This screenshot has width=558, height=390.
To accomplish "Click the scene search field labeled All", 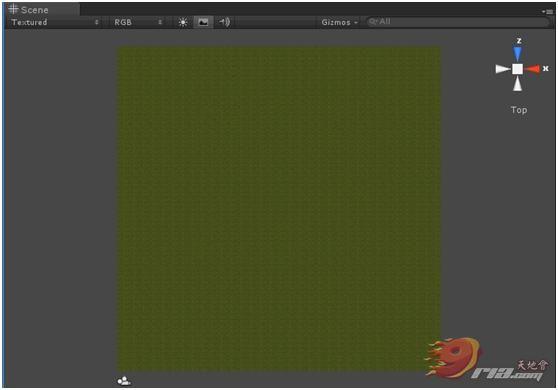I will (458, 22).
